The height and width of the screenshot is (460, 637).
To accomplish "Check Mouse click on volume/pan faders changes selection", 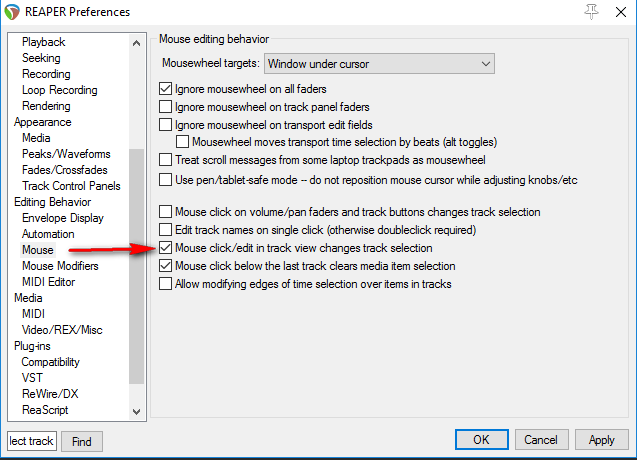I will tap(165, 212).
